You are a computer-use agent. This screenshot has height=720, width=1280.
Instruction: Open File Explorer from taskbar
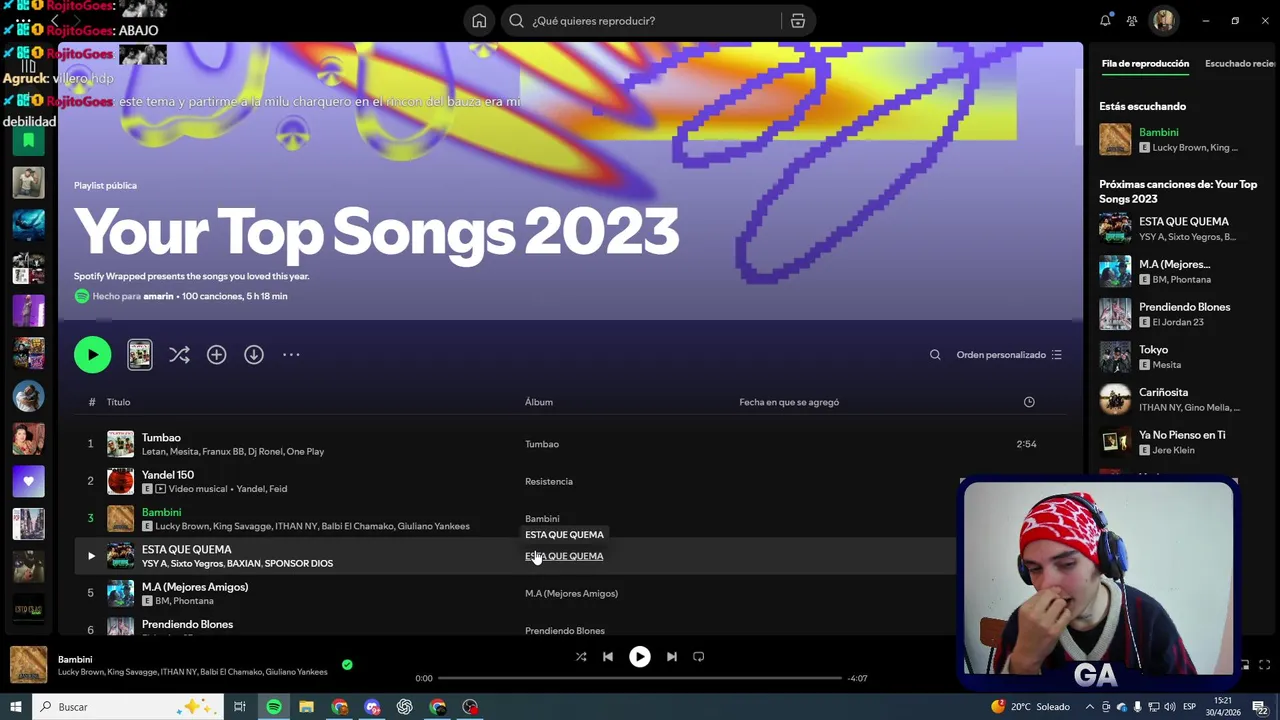pos(307,707)
